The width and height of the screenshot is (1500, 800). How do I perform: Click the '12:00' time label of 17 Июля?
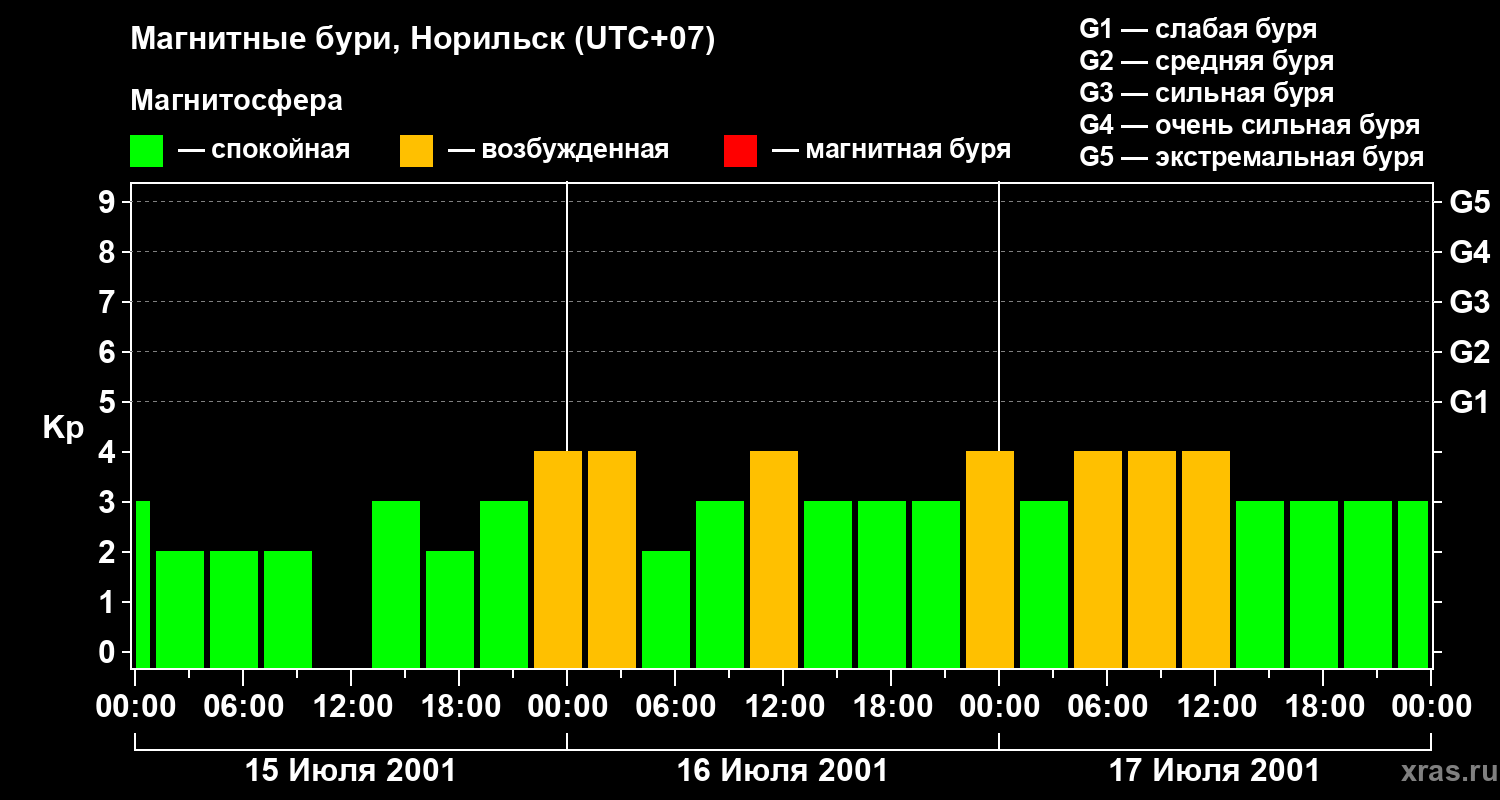click(x=1215, y=707)
